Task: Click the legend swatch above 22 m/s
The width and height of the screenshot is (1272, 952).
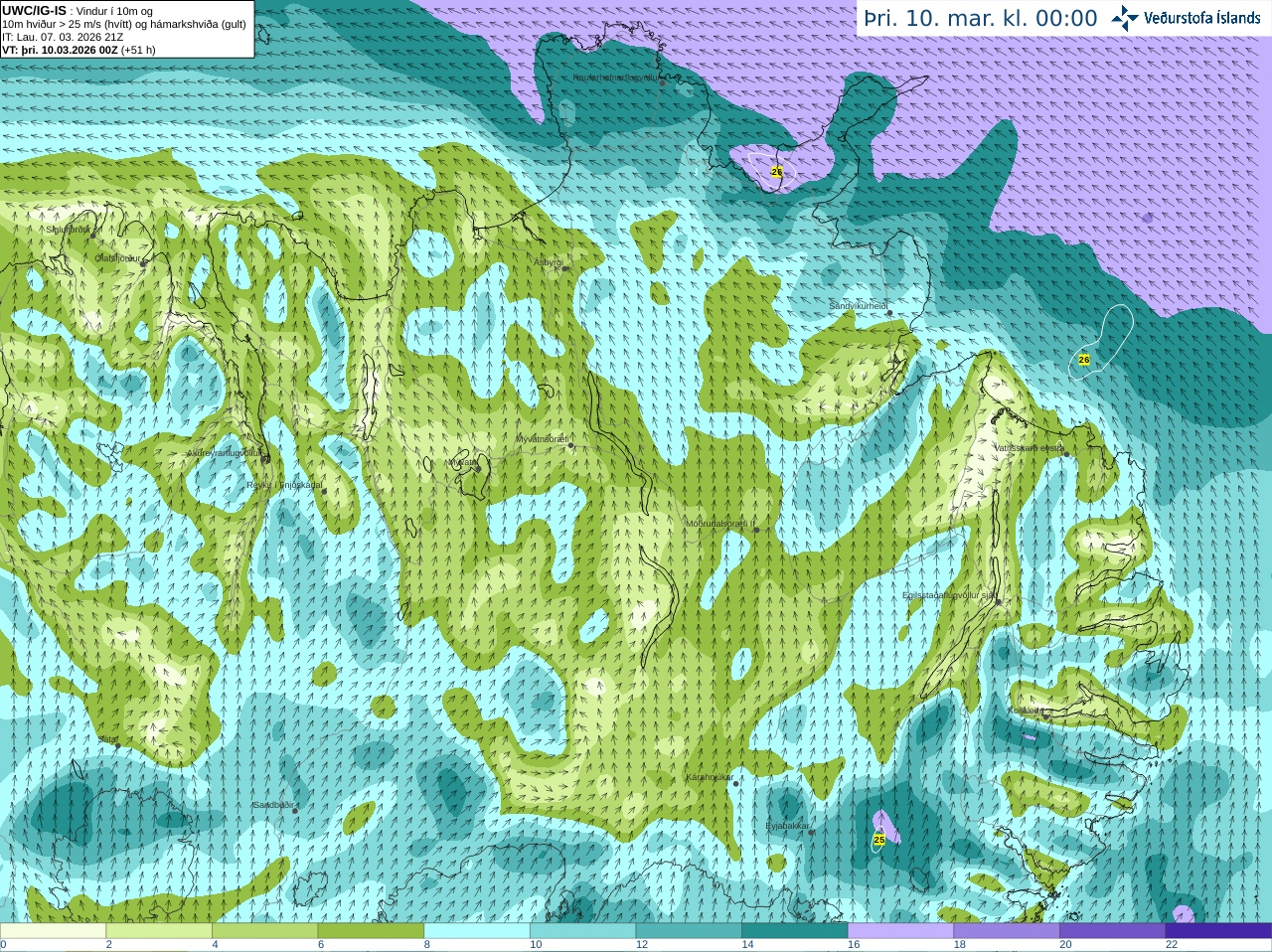Action: [1218, 931]
